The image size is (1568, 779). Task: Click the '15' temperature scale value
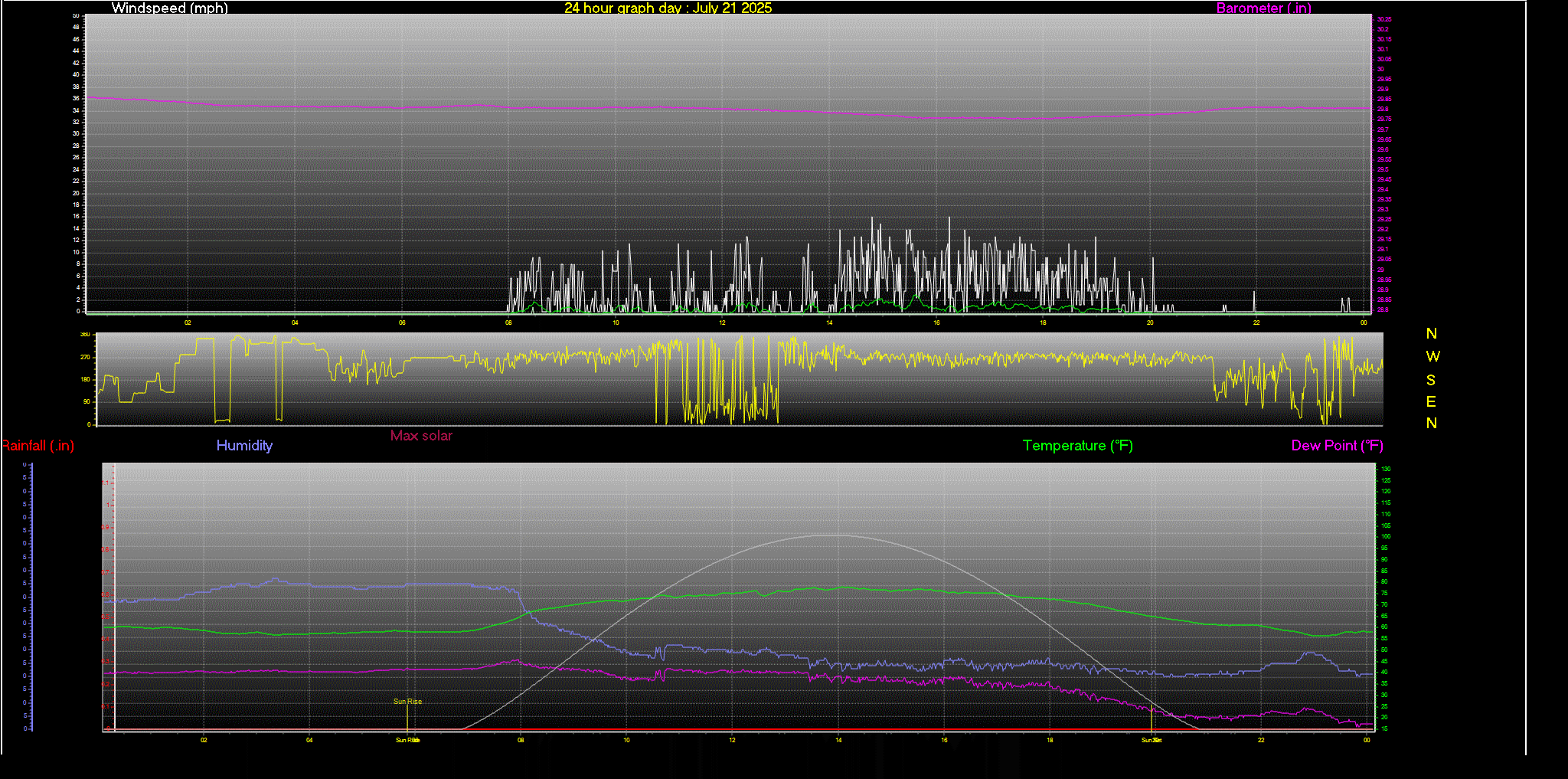pos(1384,728)
